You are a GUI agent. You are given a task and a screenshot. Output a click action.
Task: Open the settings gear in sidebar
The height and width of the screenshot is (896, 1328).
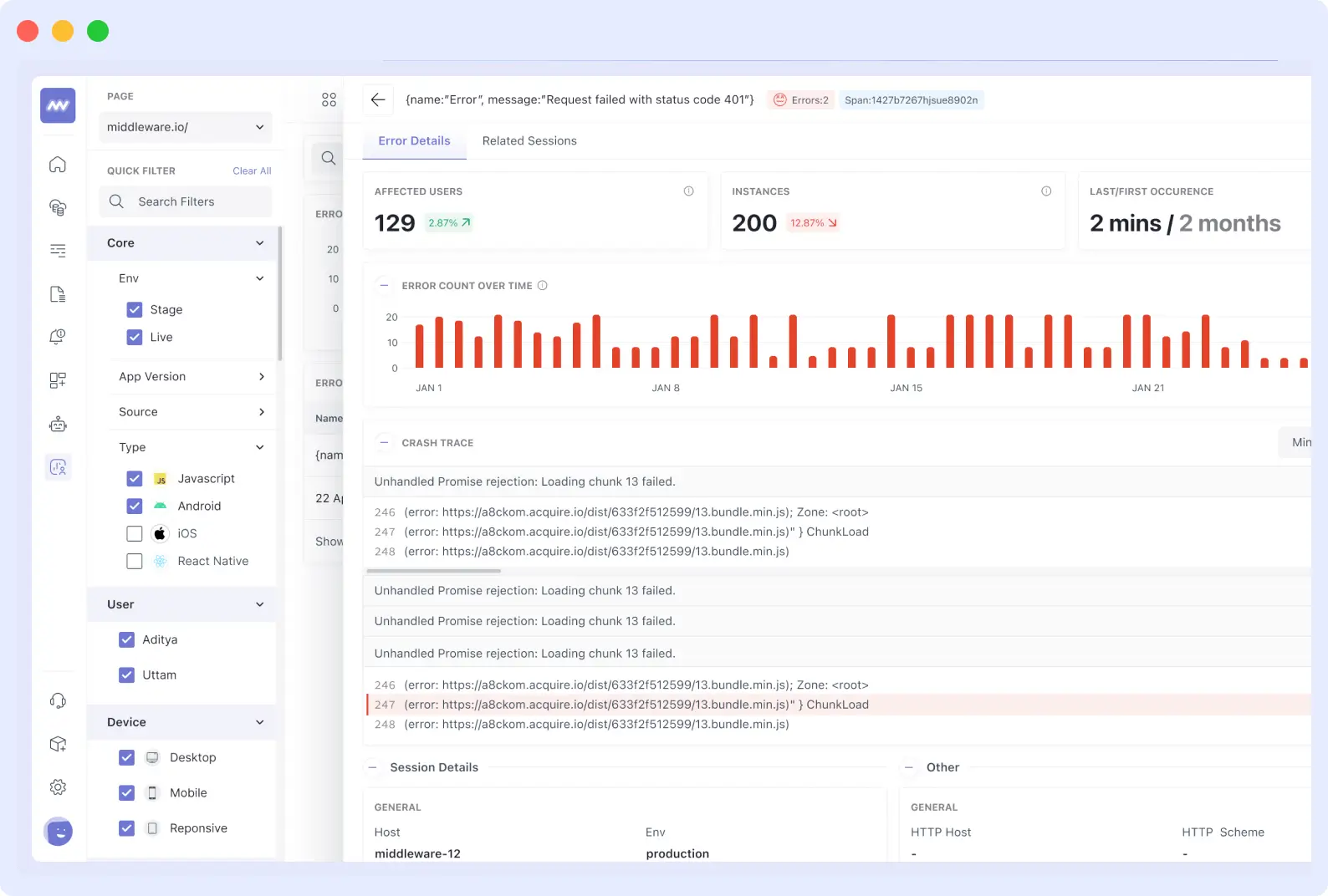pos(58,787)
